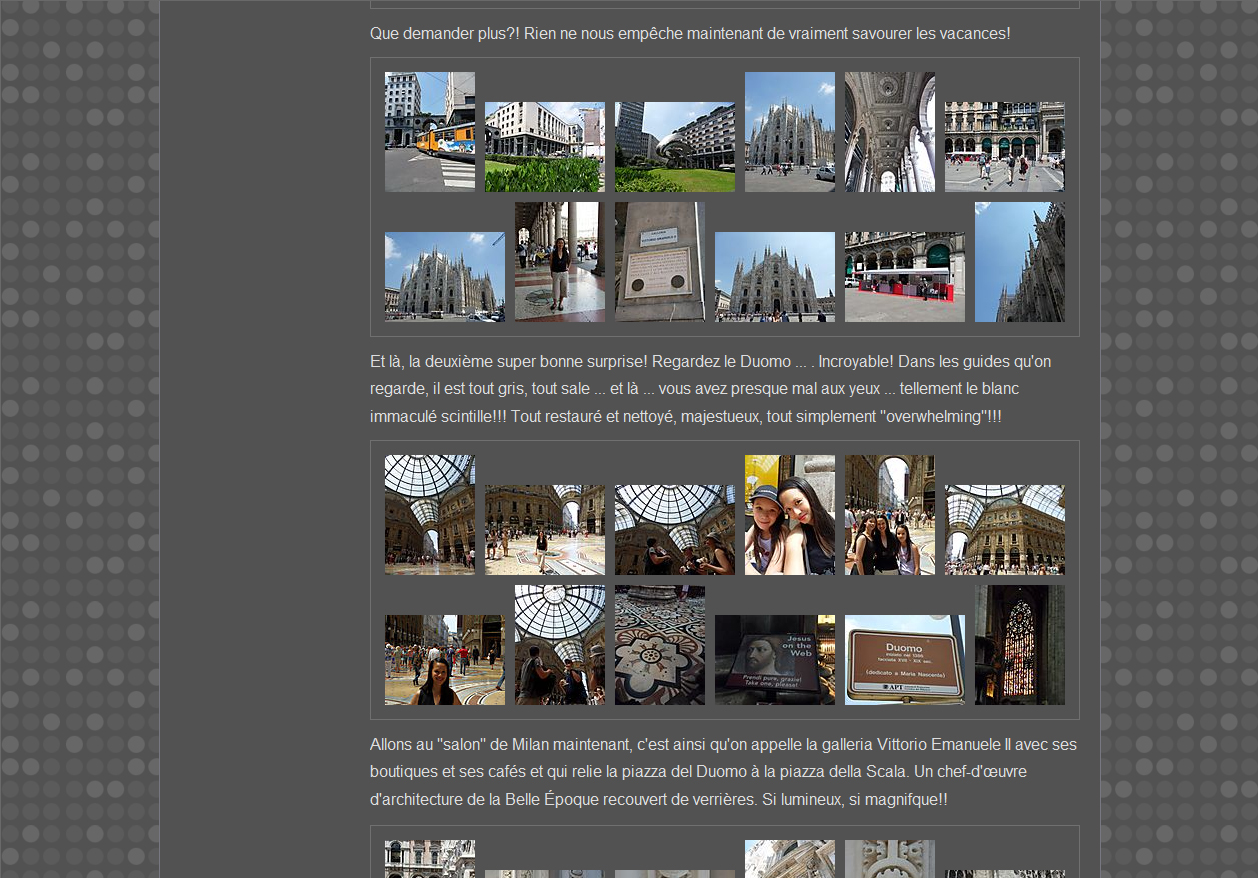Image resolution: width=1258 pixels, height=878 pixels.
Task: View the photo with silver sculpture on lawn
Action: pos(674,146)
